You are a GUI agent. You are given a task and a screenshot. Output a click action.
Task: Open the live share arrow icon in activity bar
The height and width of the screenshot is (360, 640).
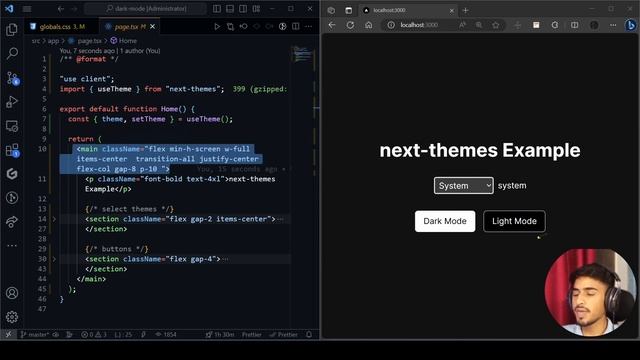[x=12, y=222]
